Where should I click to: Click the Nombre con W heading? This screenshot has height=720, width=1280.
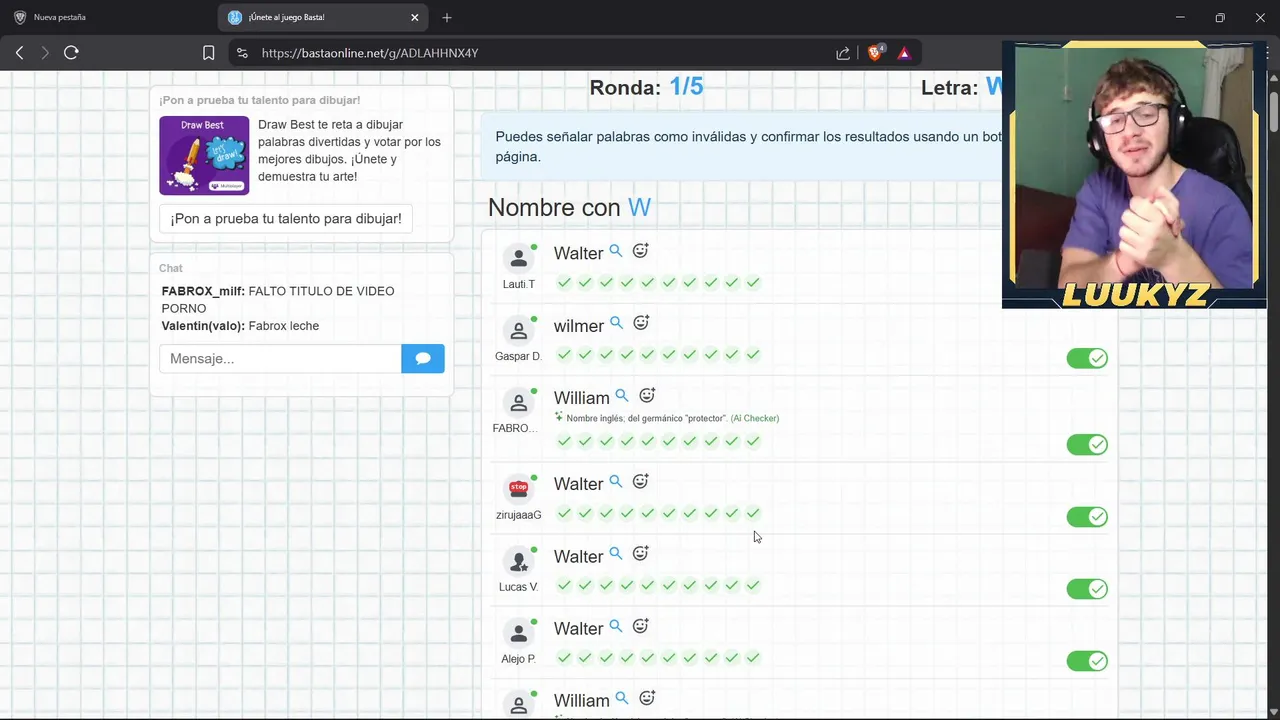pyautogui.click(x=569, y=207)
